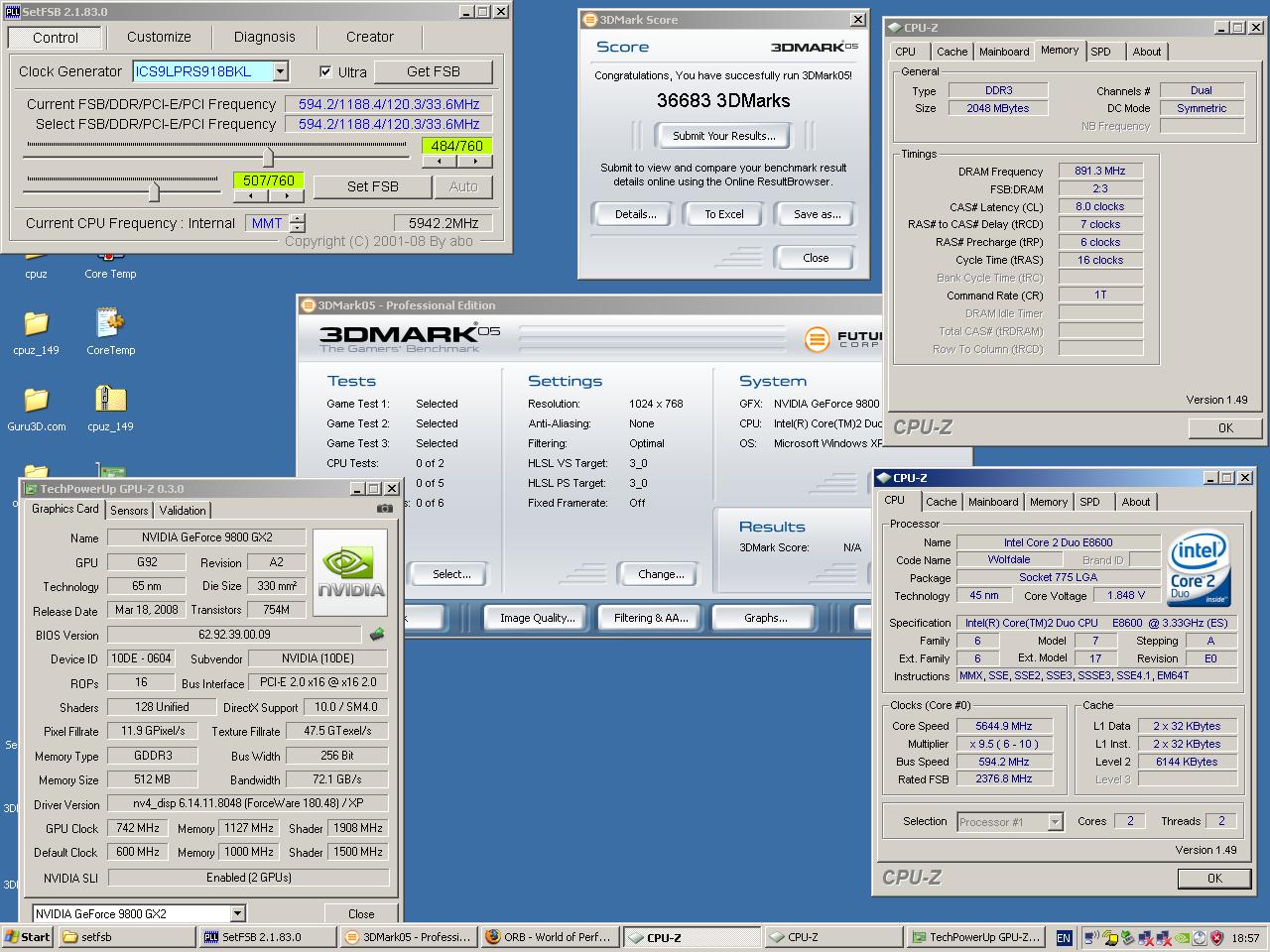Click right arrow under 507/760 value
Image resolution: width=1270 pixels, height=952 pixels.
tap(286, 195)
